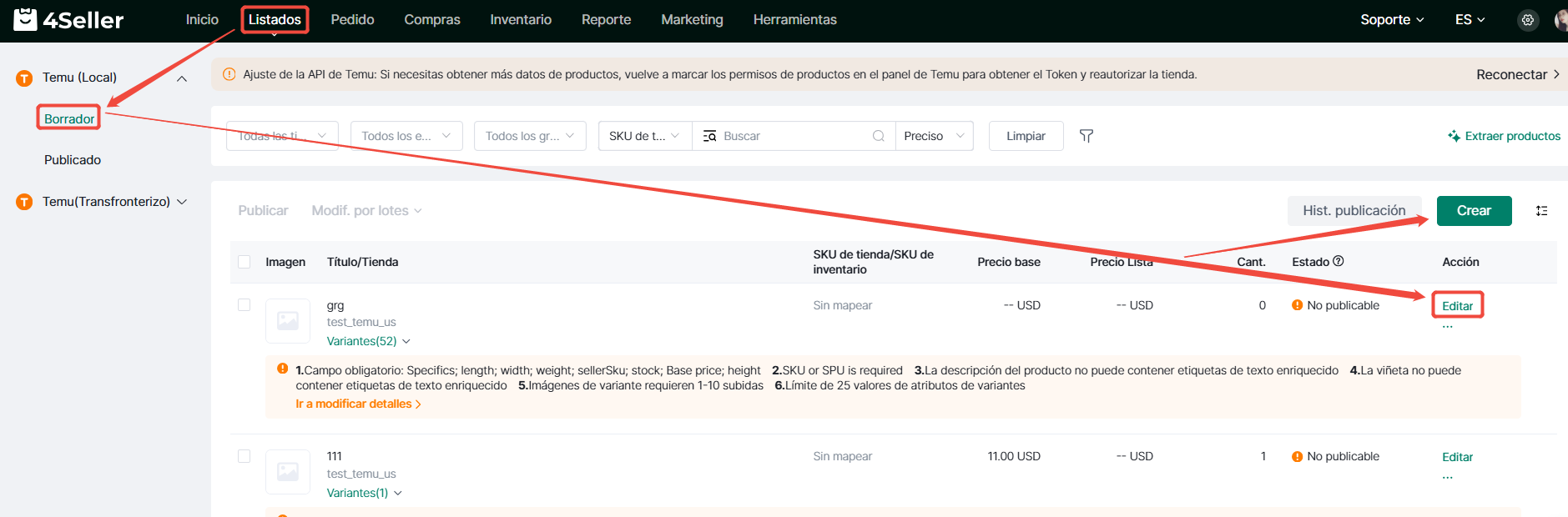The image size is (1568, 517).
Task: Select Borrador in the sidebar
Action: pyautogui.click(x=69, y=119)
